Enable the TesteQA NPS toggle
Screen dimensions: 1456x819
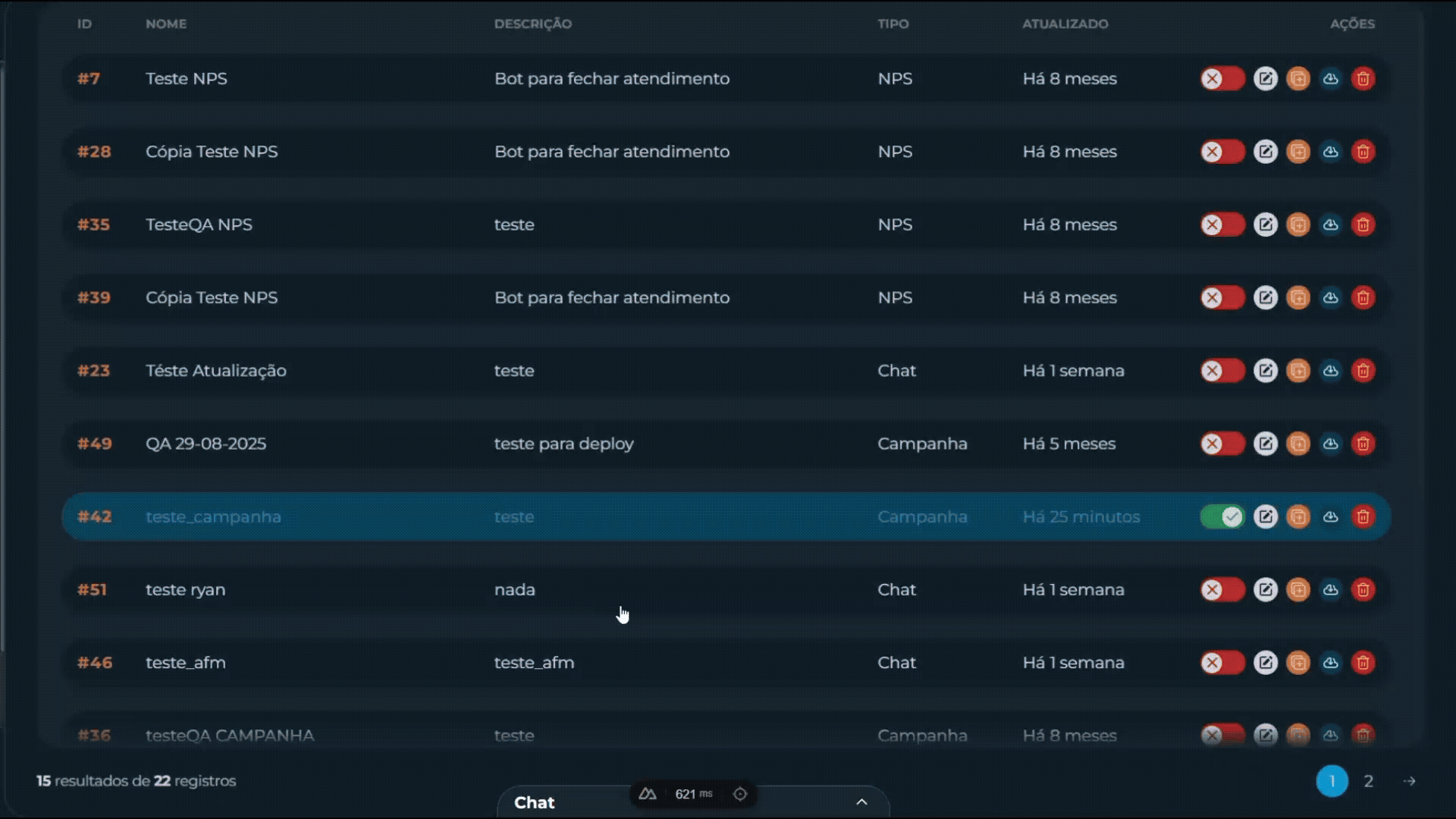pyautogui.click(x=1222, y=224)
